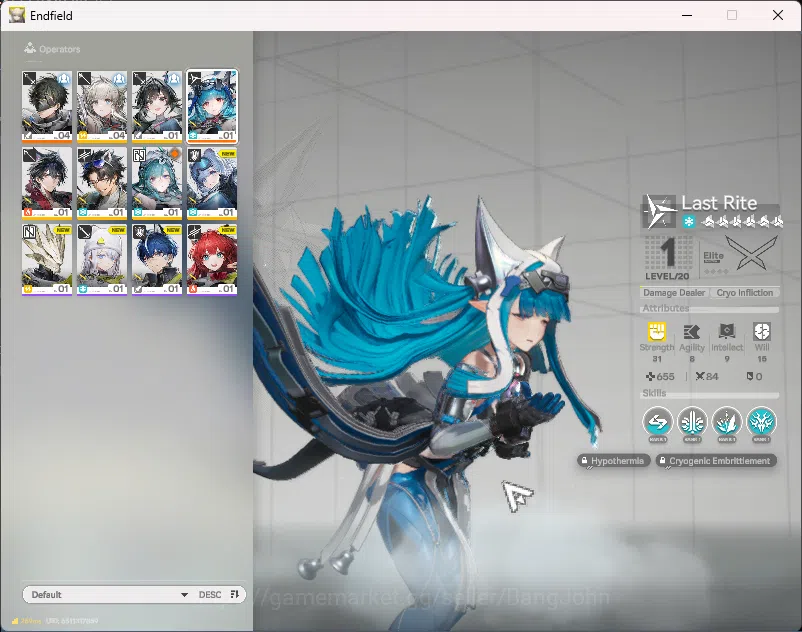The height and width of the screenshot is (632, 802).
Task: Open the Operators header label
Action: click(60, 50)
